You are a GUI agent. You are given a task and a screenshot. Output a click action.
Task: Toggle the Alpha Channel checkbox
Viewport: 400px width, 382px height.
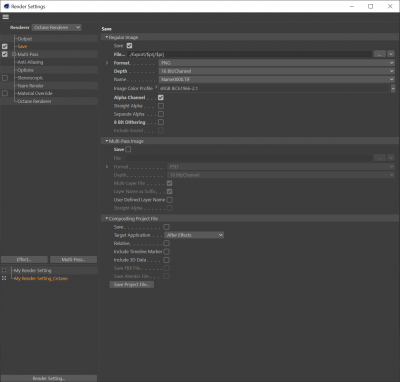click(x=161, y=97)
